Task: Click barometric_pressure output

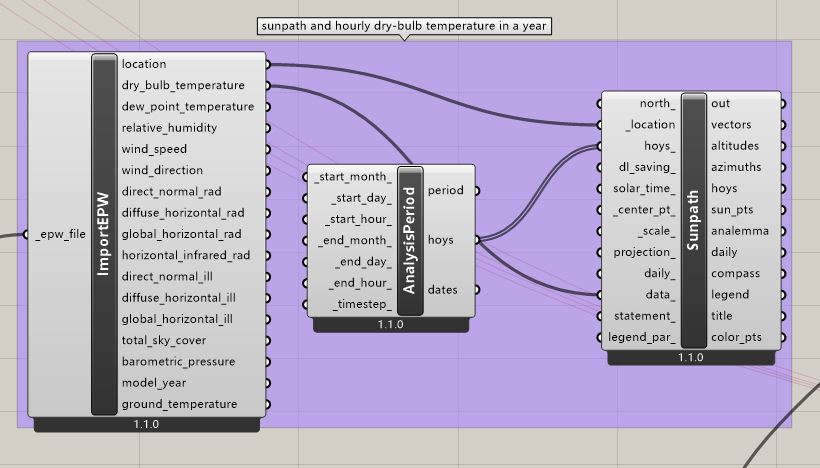Action: (178, 362)
